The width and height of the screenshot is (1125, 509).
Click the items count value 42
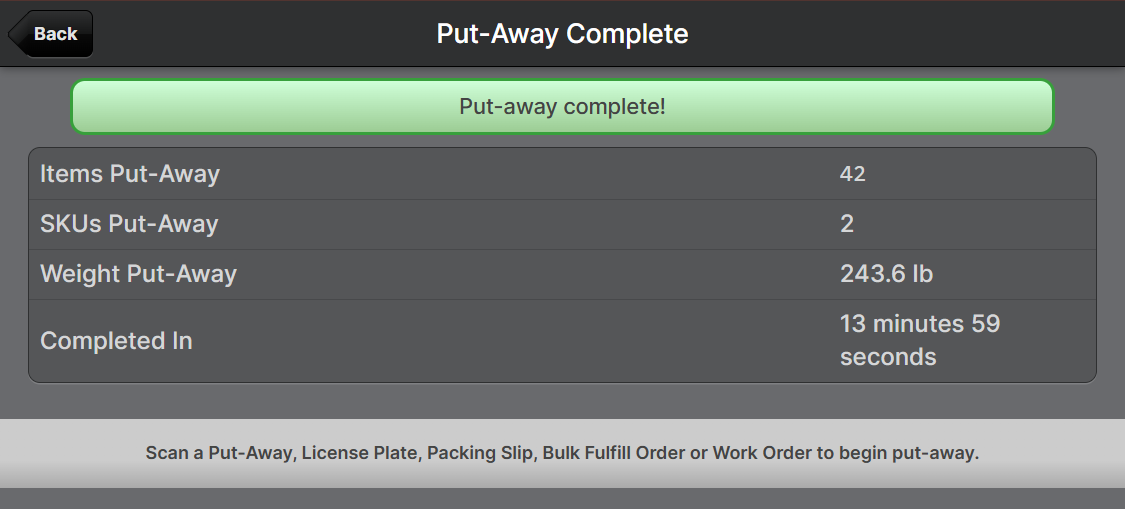coord(852,174)
